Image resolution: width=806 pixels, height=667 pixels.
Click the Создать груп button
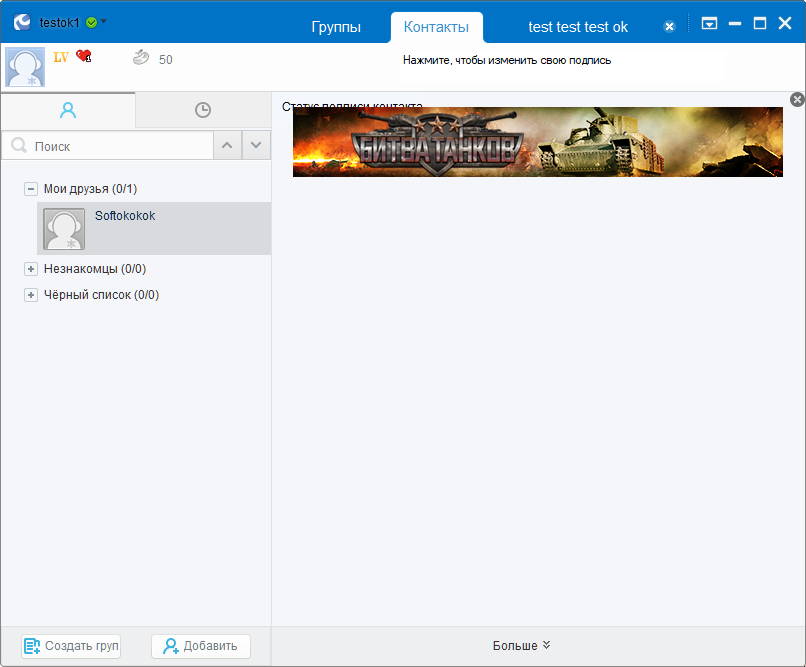pyautogui.click(x=71, y=646)
